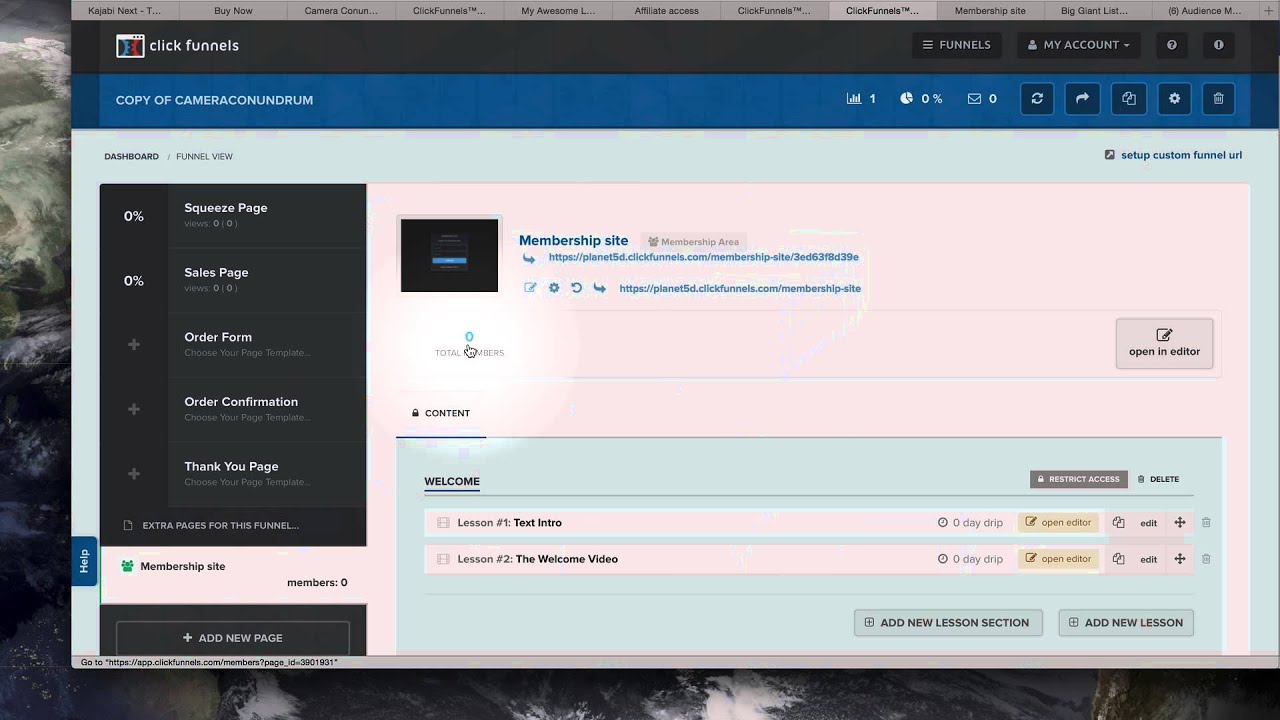Screen dimensions: 1280x720
Task: Click RESTRICT ACCESS button
Action: click(x=1079, y=479)
